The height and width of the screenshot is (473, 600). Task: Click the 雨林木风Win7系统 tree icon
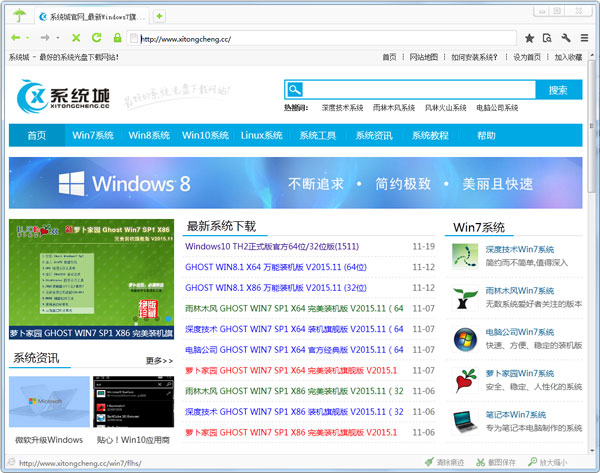pos(465,298)
